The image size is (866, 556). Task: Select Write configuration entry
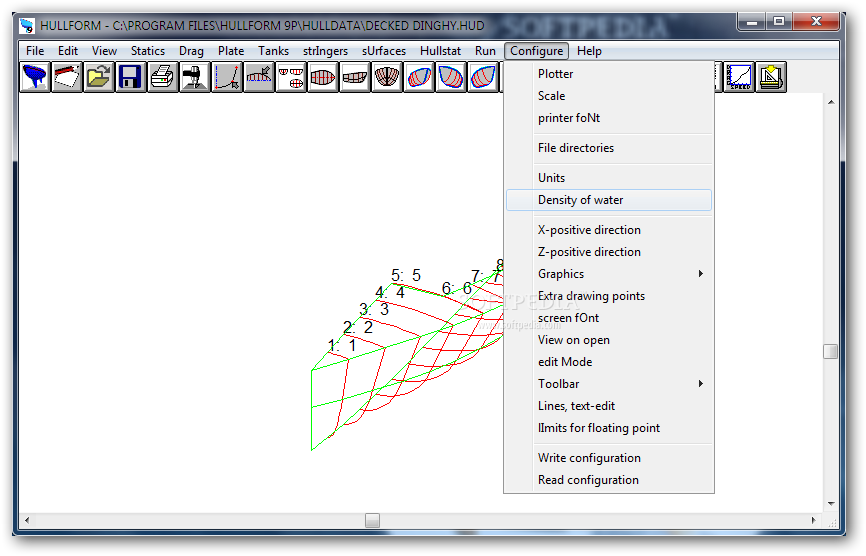click(x=609, y=458)
